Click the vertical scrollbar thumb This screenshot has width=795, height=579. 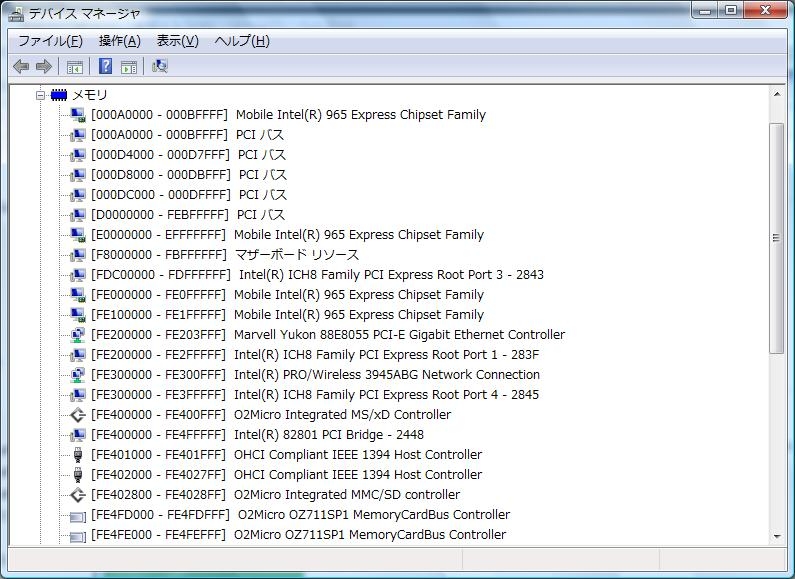pos(777,238)
